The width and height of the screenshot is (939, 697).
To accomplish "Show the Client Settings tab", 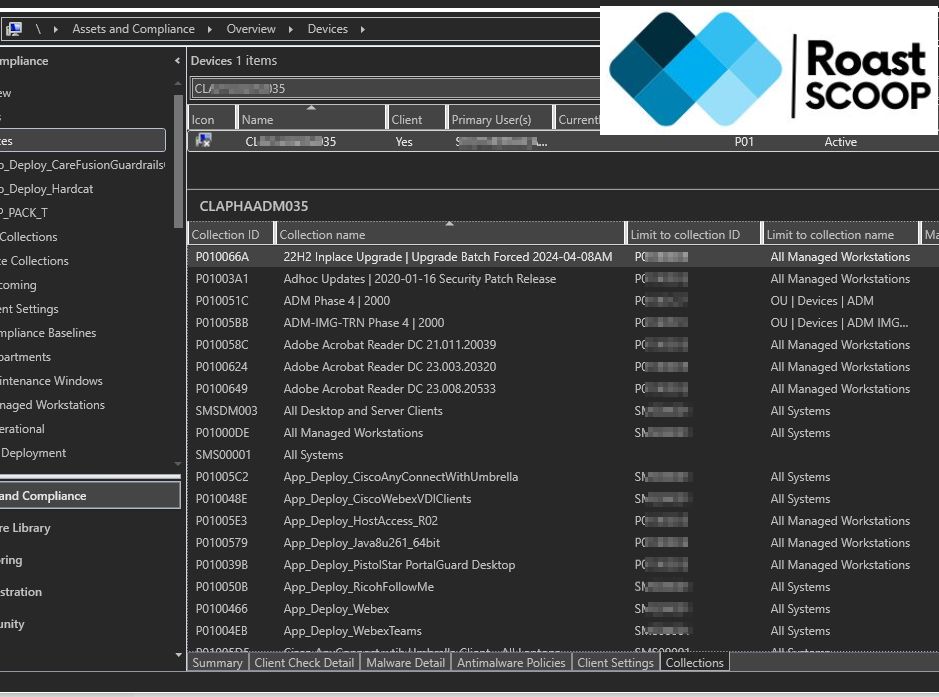I will tap(616, 662).
